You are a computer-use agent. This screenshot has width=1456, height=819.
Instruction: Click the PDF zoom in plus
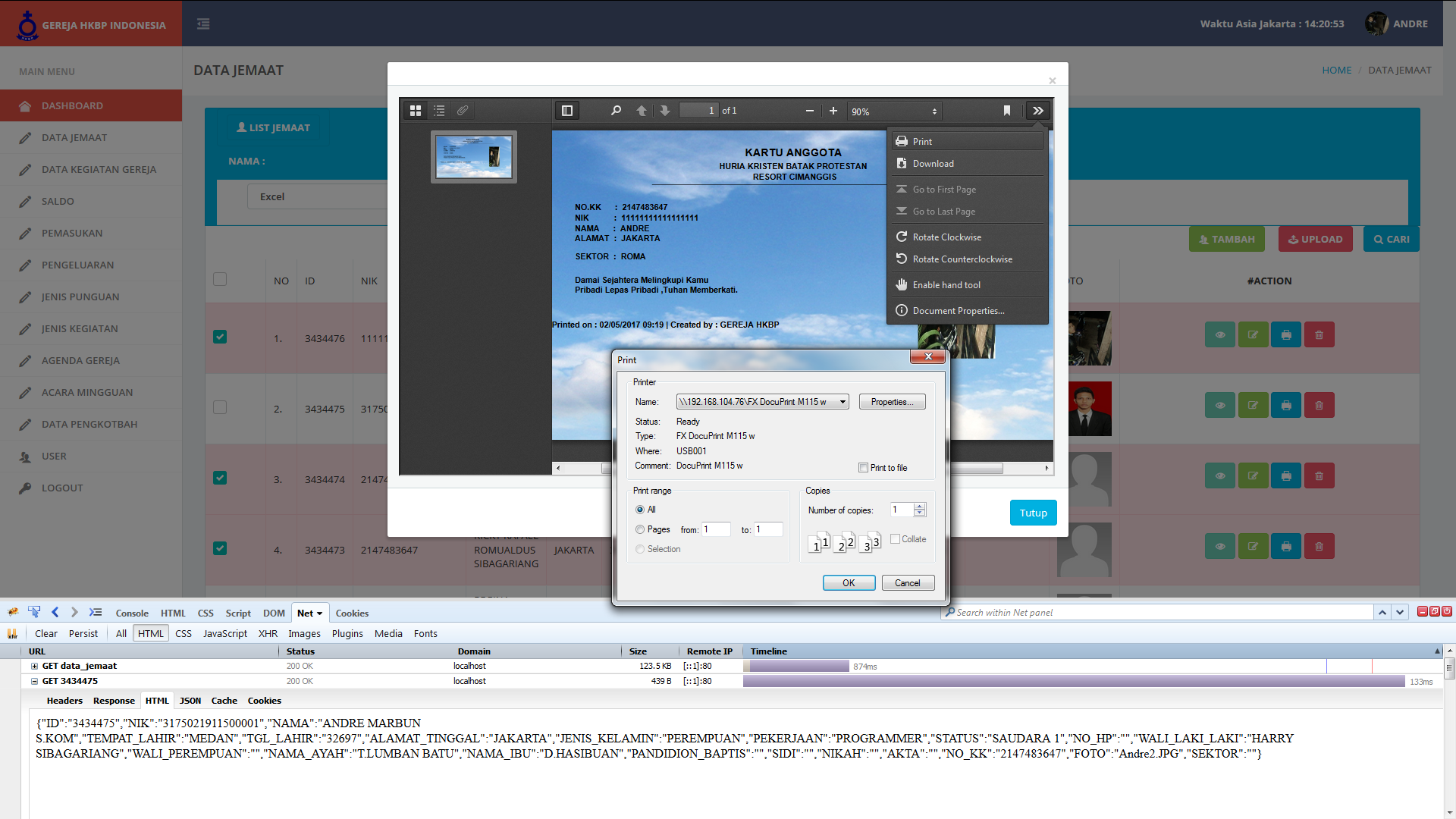pyautogui.click(x=833, y=111)
